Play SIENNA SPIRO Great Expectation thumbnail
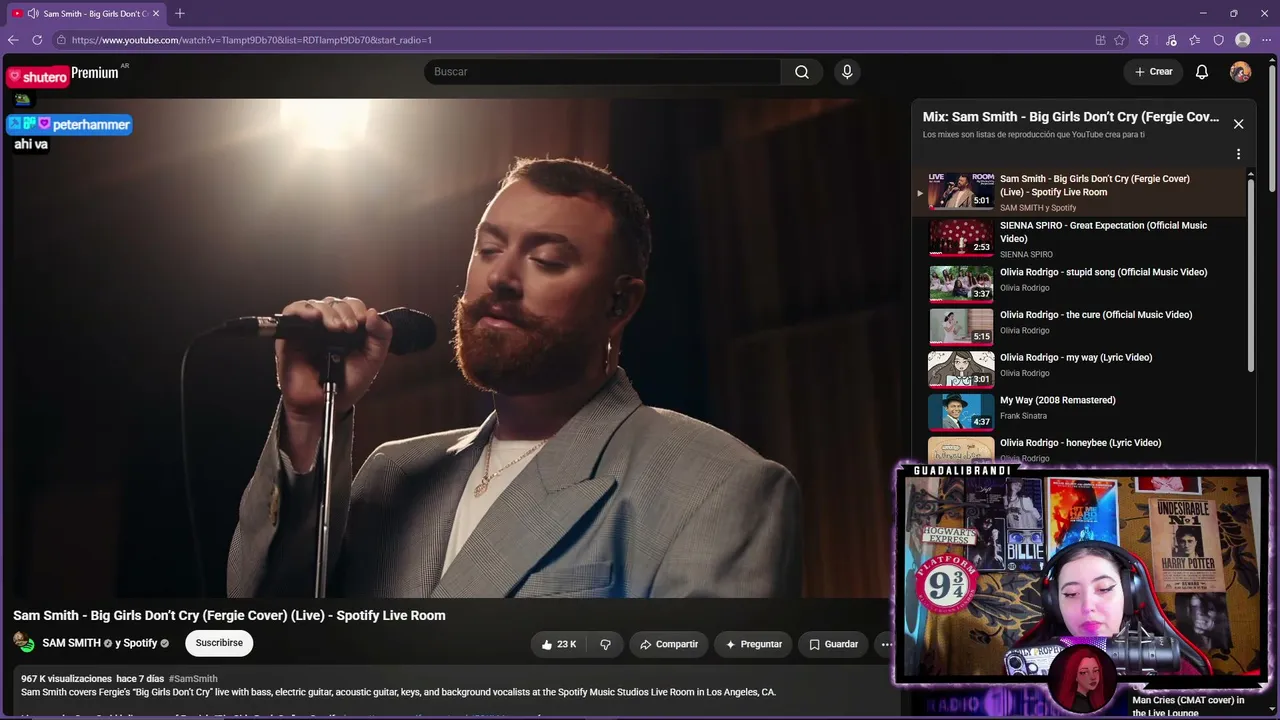This screenshot has width=1280, height=720. point(961,238)
